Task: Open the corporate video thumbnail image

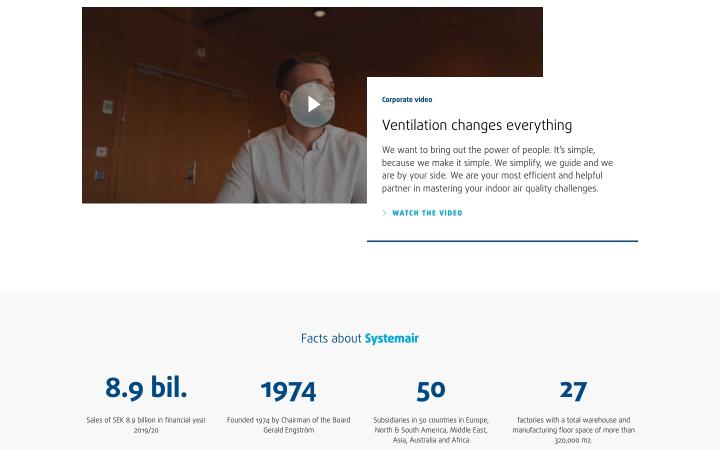Action: click(x=224, y=105)
